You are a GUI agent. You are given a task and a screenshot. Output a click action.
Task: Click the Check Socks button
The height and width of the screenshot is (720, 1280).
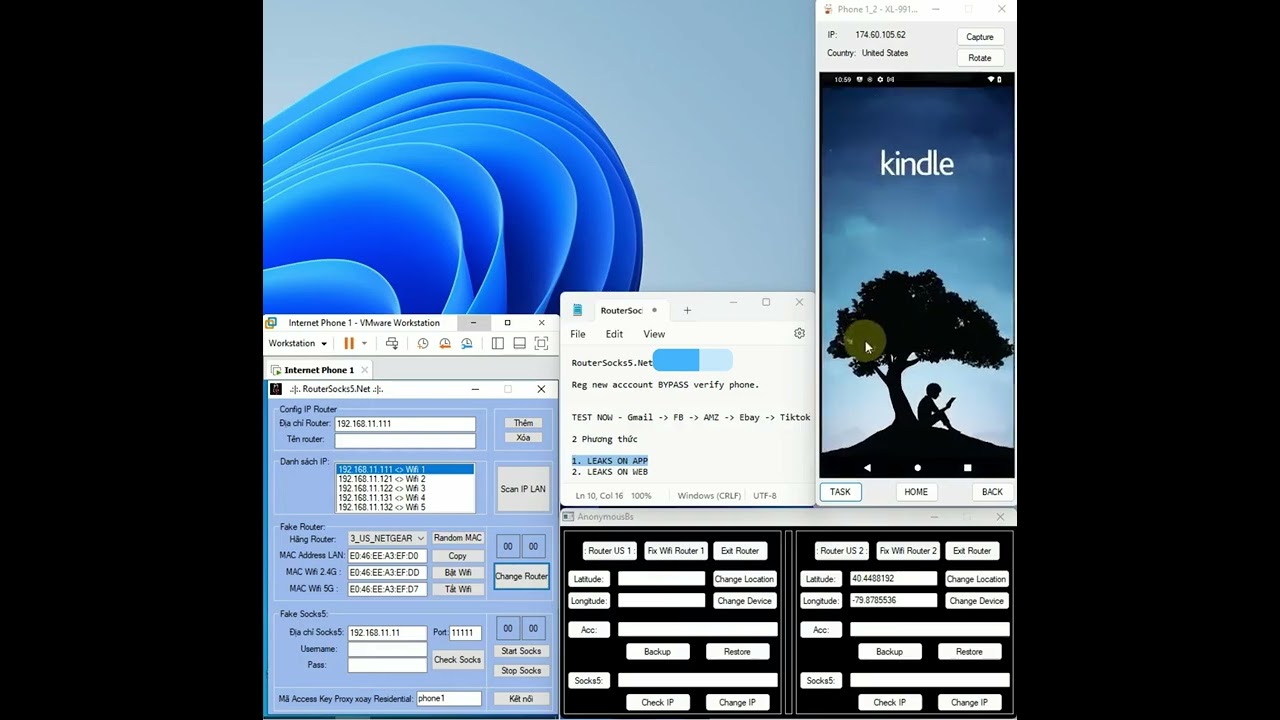pos(458,660)
